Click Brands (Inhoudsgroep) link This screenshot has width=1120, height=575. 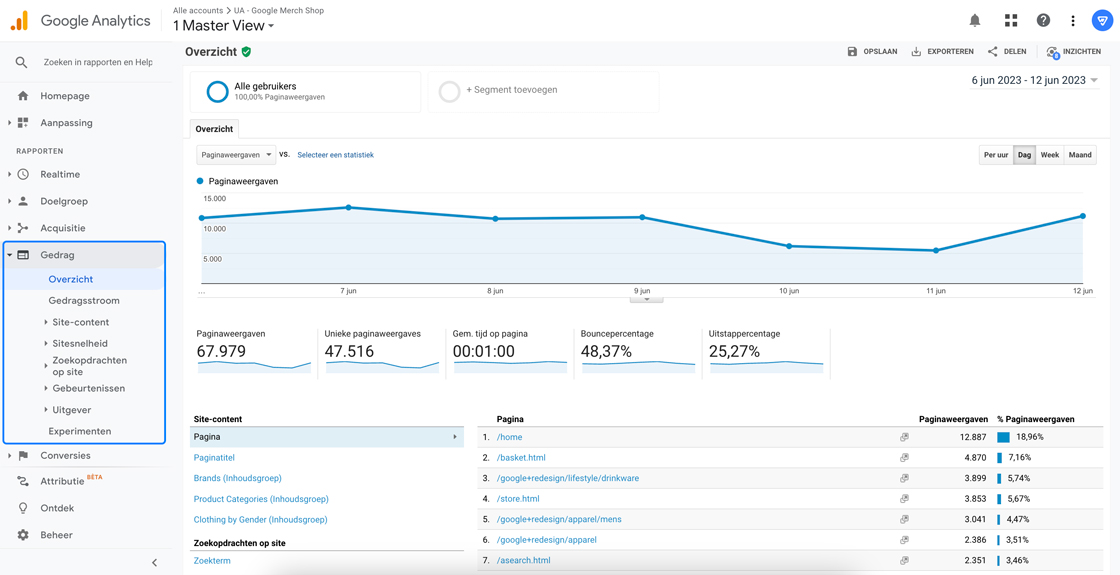tap(237, 478)
